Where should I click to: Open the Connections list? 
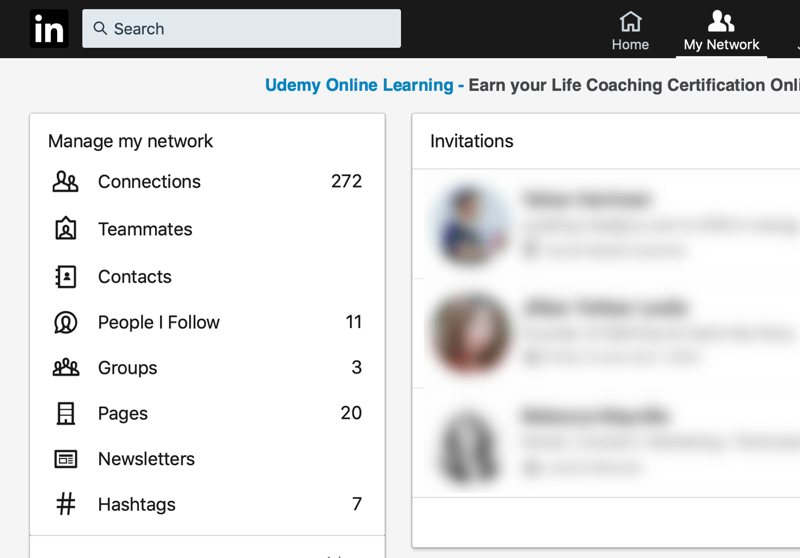pos(149,182)
